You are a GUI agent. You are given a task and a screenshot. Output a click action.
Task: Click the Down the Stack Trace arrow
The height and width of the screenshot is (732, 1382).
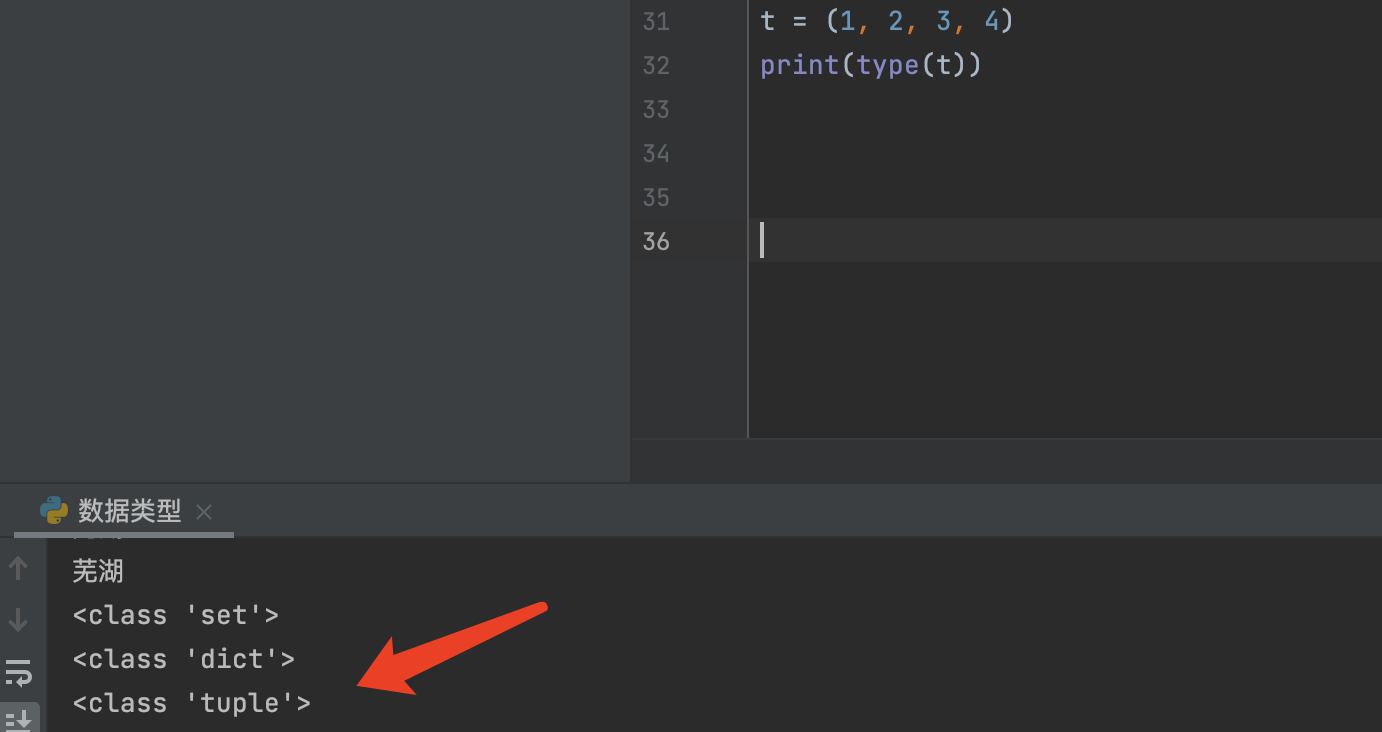coord(18,620)
